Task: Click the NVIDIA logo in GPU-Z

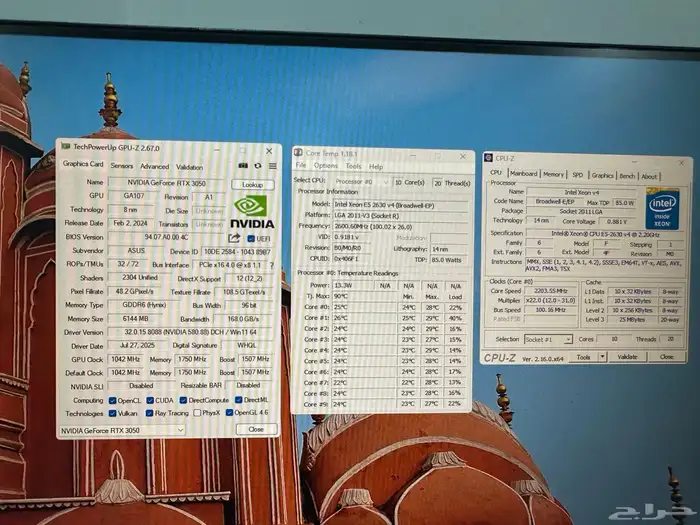Action: (x=252, y=212)
